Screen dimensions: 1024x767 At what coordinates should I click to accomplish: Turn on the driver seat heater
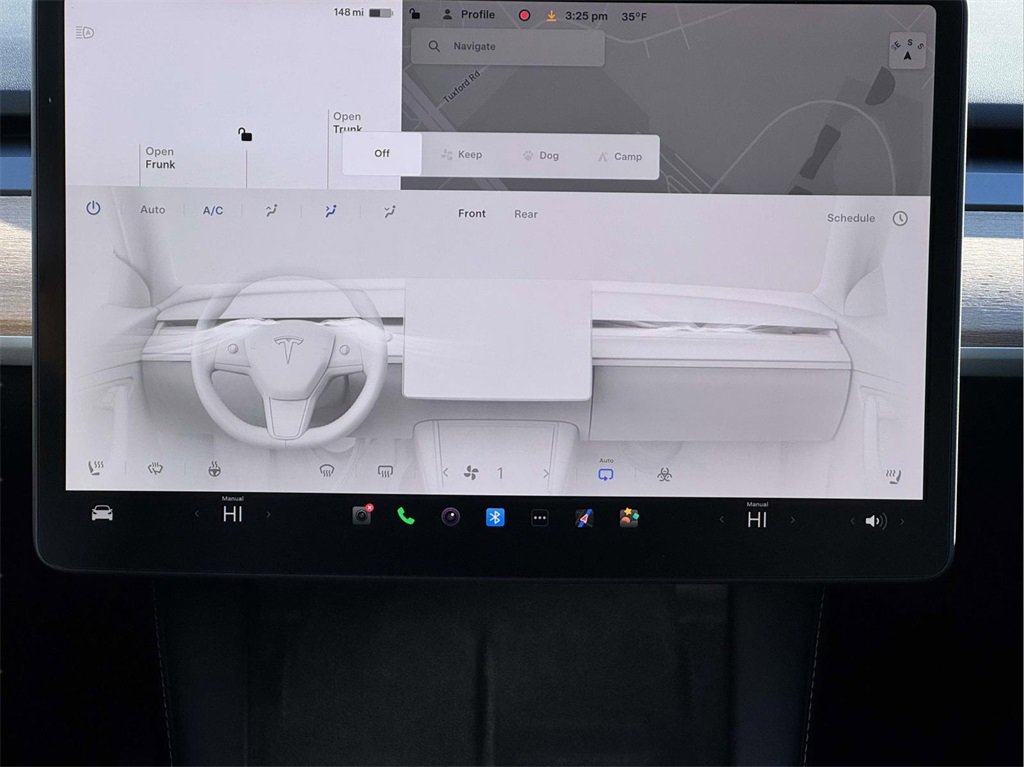point(96,469)
